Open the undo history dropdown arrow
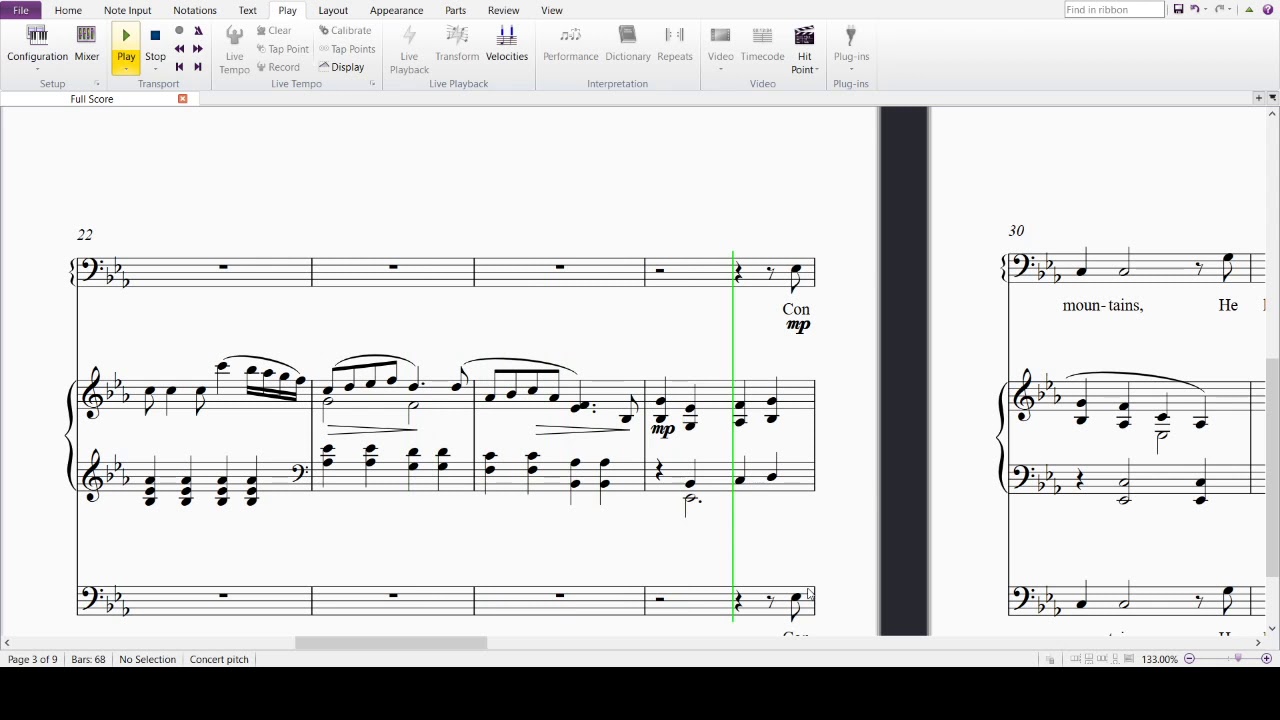The height and width of the screenshot is (720, 1280). [x=1206, y=10]
